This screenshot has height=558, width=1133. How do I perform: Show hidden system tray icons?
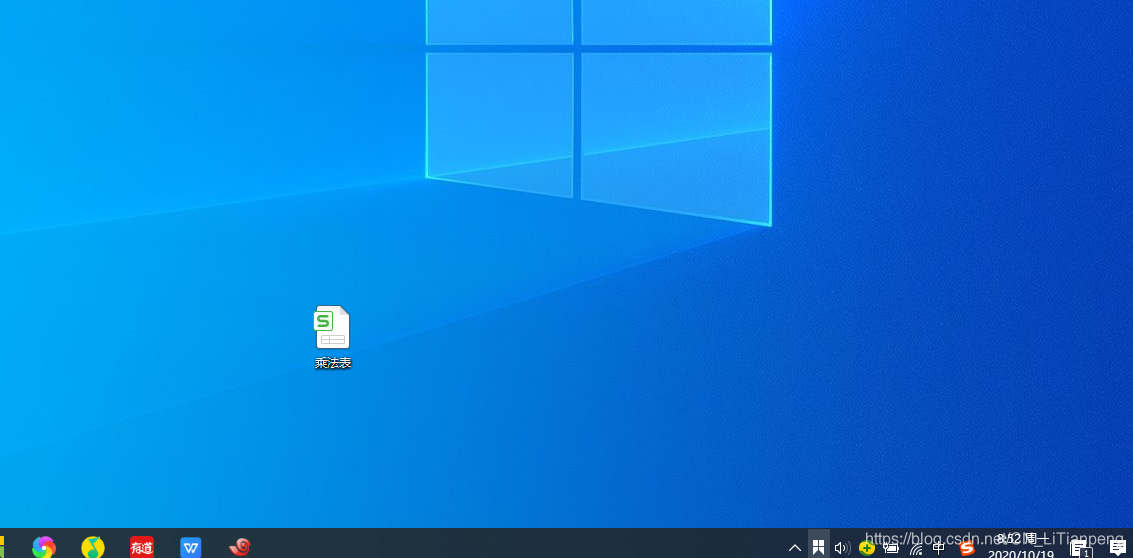point(795,548)
